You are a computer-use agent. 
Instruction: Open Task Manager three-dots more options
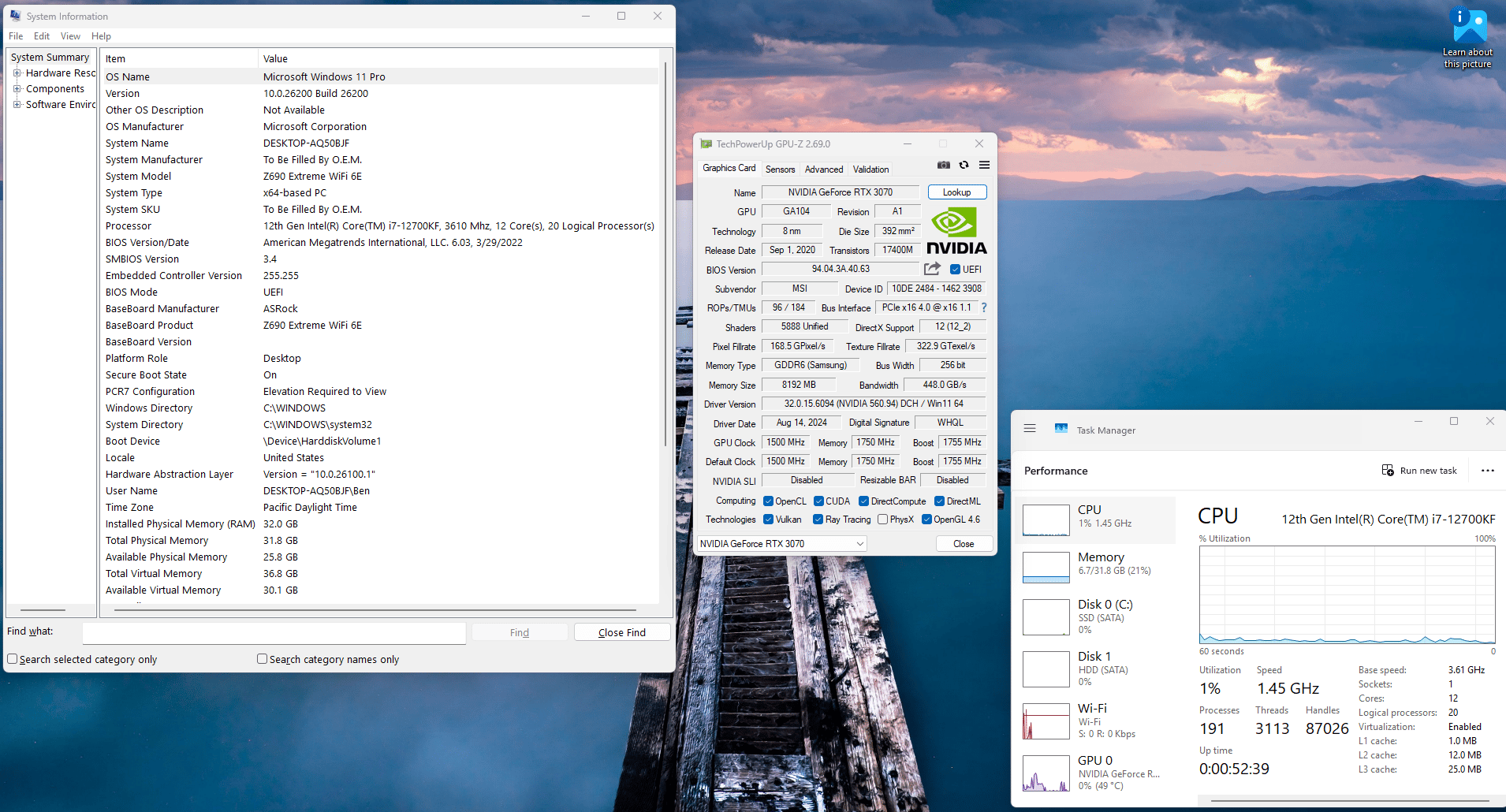[x=1487, y=471]
